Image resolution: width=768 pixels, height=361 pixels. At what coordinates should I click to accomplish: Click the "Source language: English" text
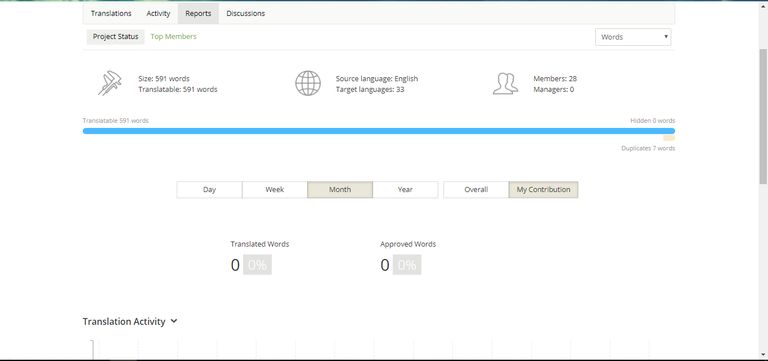click(x=377, y=78)
